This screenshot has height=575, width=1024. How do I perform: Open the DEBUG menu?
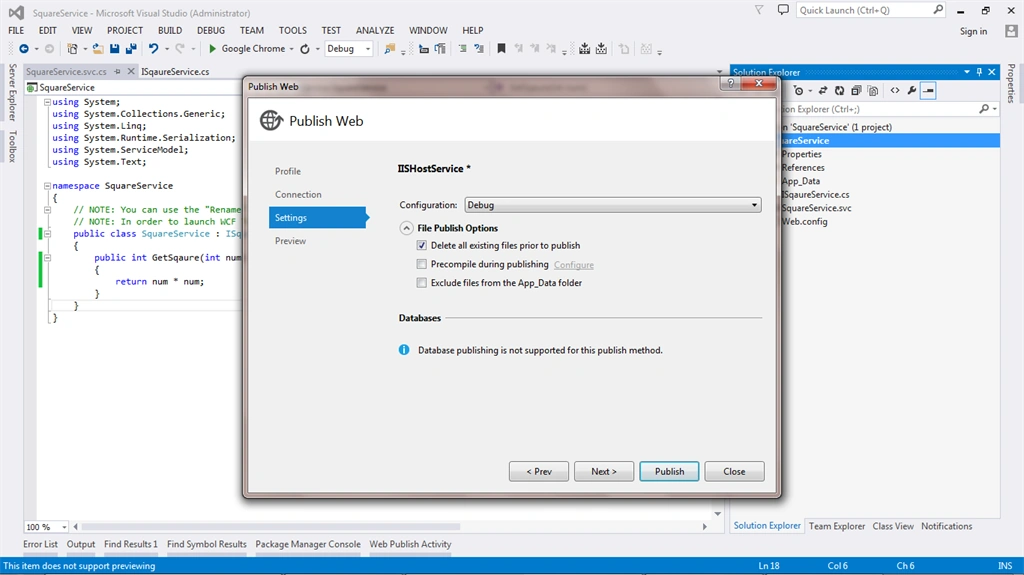coord(211,30)
